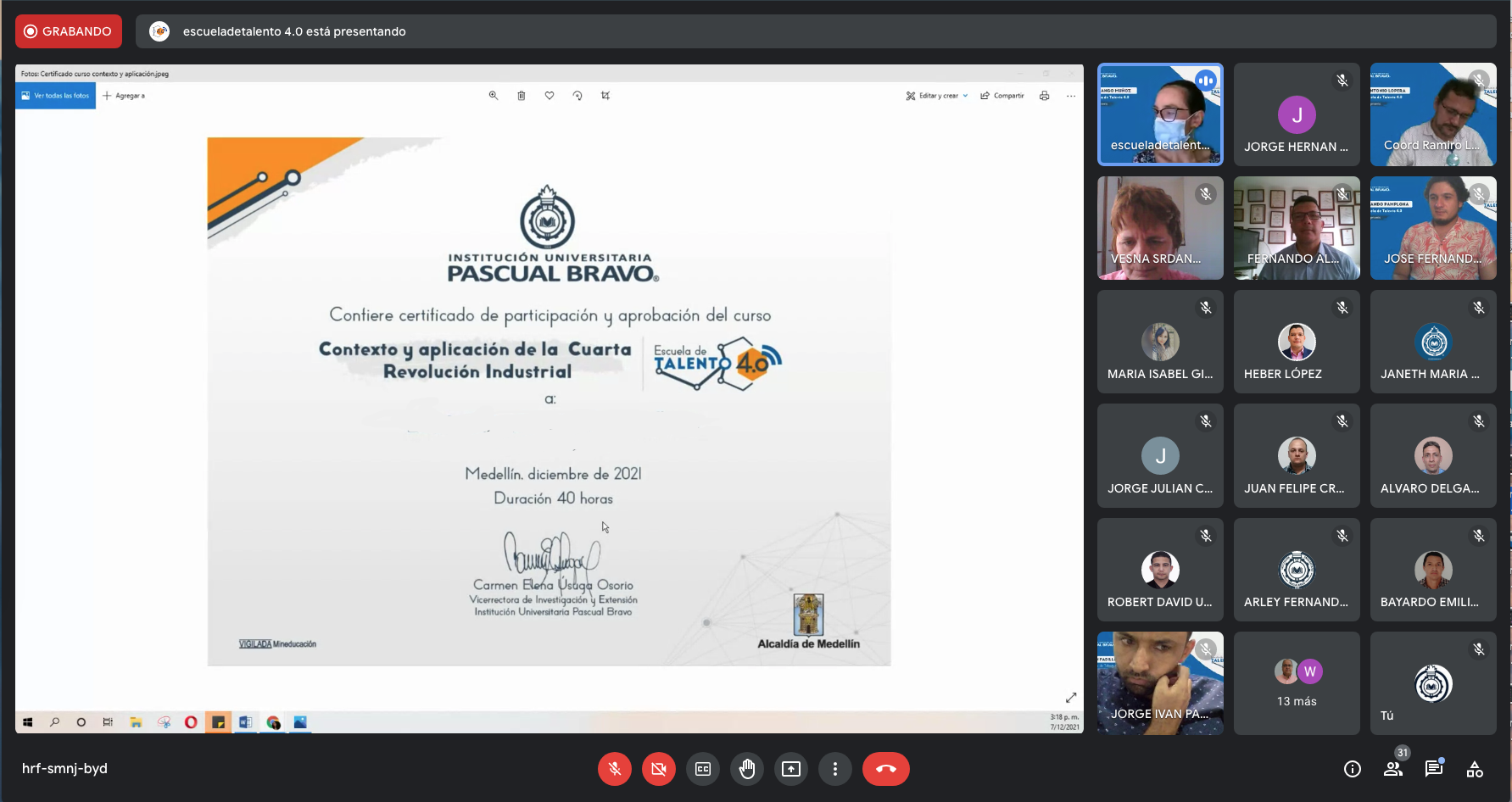Screen dimensions: 1512x802
Task: Select the escueladetalent video tile
Action: click(1160, 114)
